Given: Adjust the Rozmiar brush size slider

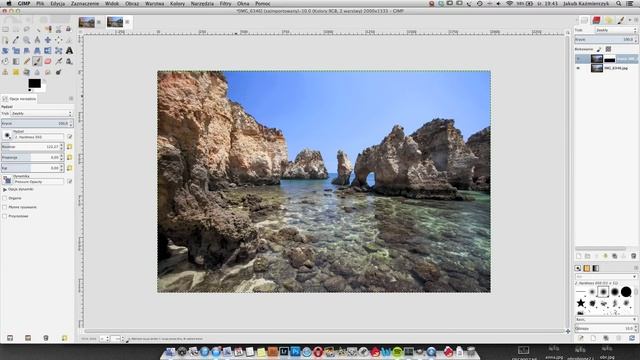Looking at the screenshot, I should point(32,147).
